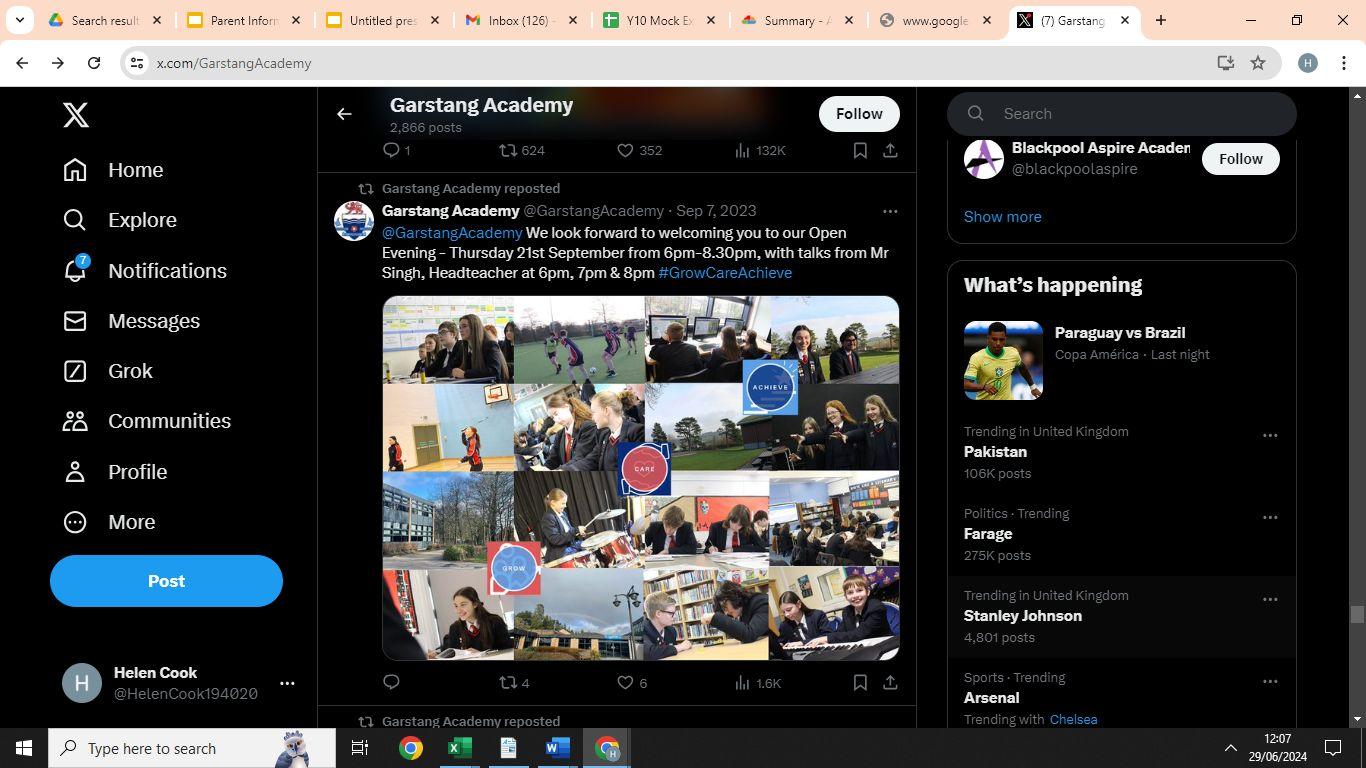Image resolution: width=1366 pixels, height=768 pixels.
Task: Bookmark this page with the star
Action: [x=1258, y=63]
